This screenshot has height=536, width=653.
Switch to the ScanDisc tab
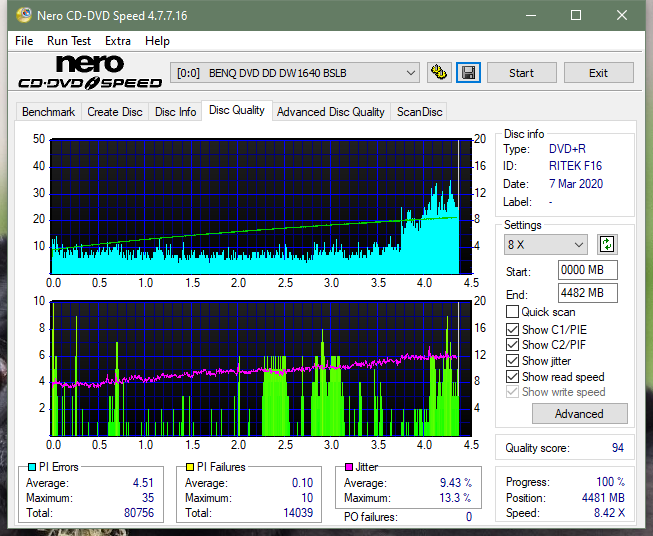(419, 112)
